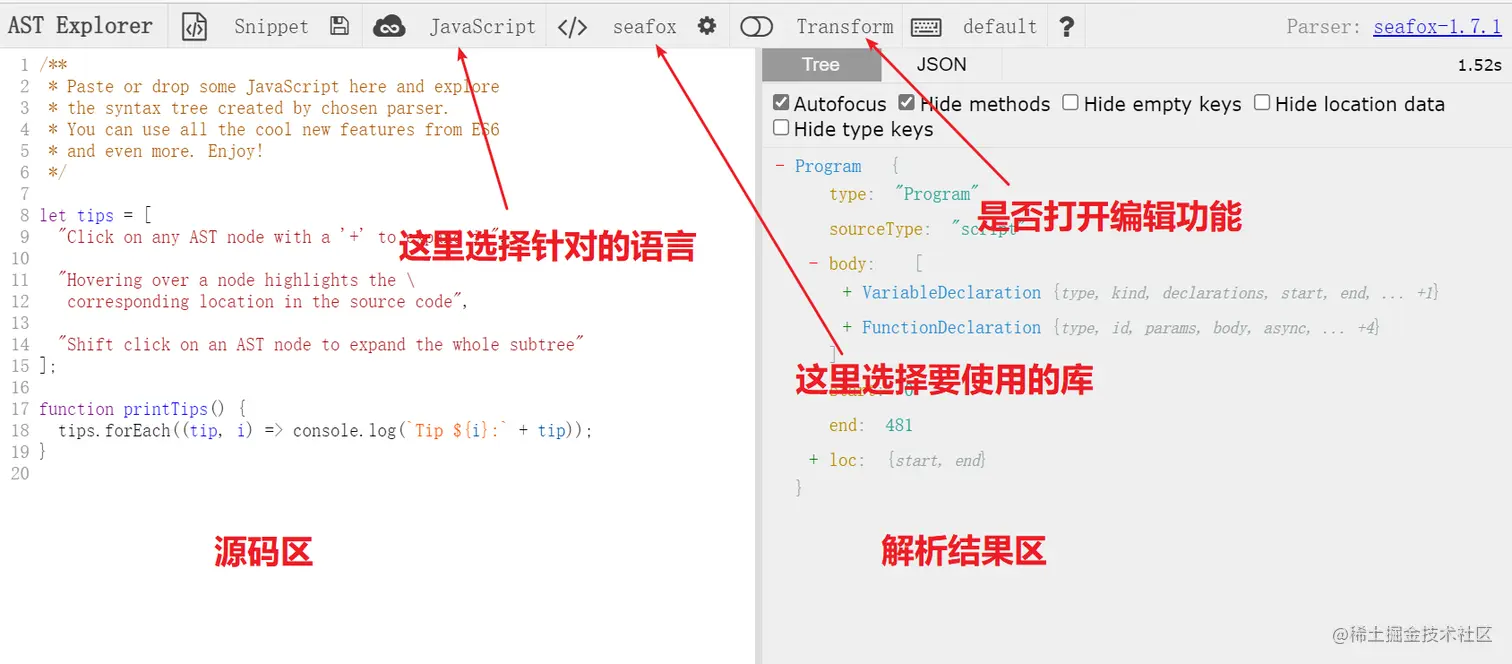Uncheck the Hide methods checkbox
This screenshot has width=1512, height=664.
(907, 103)
